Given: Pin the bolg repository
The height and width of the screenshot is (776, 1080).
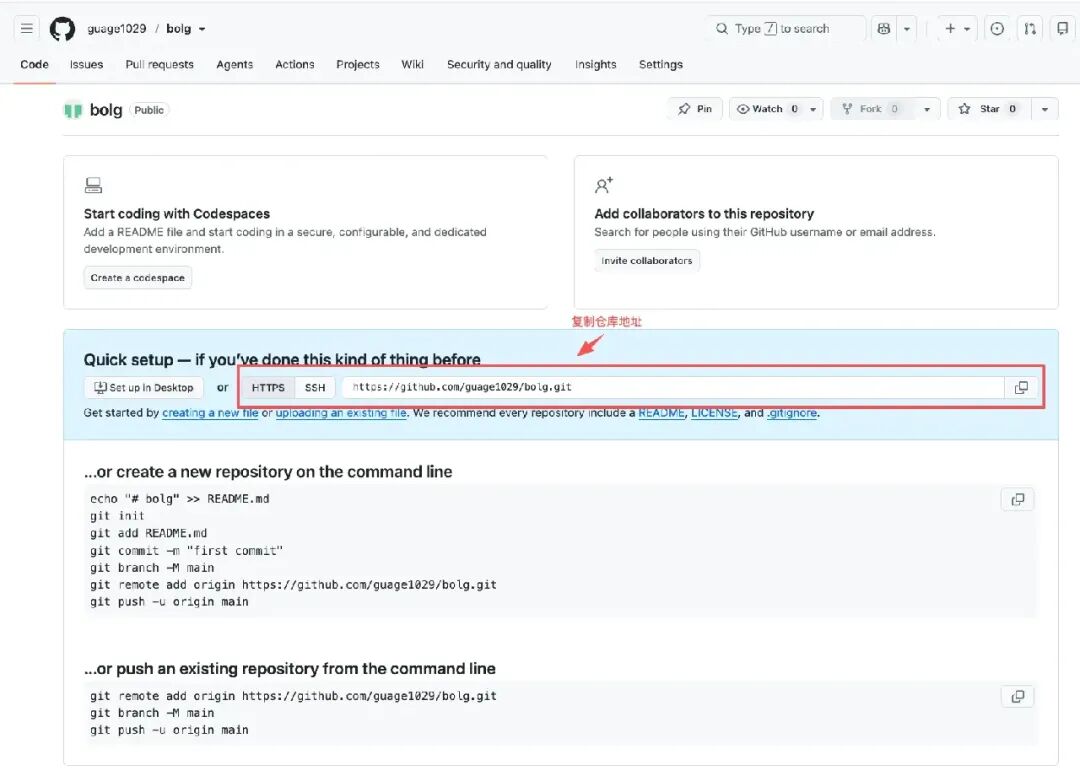Looking at the screenshot, I should click(x=695, y=109).
